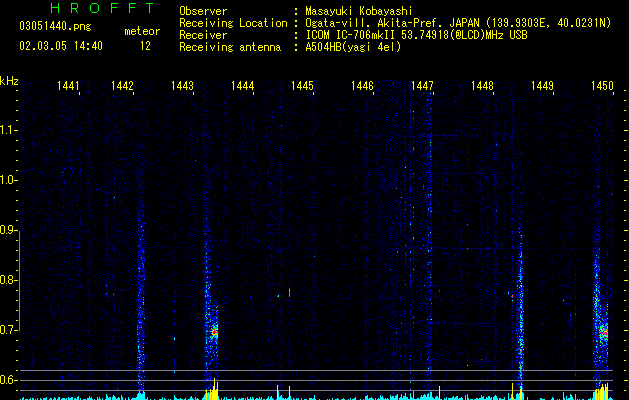
Task: Click the 1443 time axis marker
Action: pos(182,86)
